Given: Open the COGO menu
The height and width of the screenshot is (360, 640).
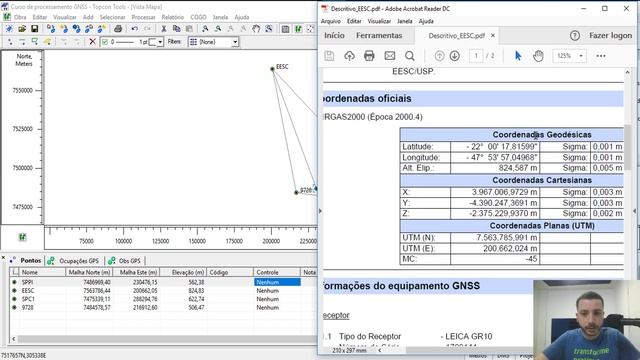Looking at the screenshot, I should (x=198, y=17).
